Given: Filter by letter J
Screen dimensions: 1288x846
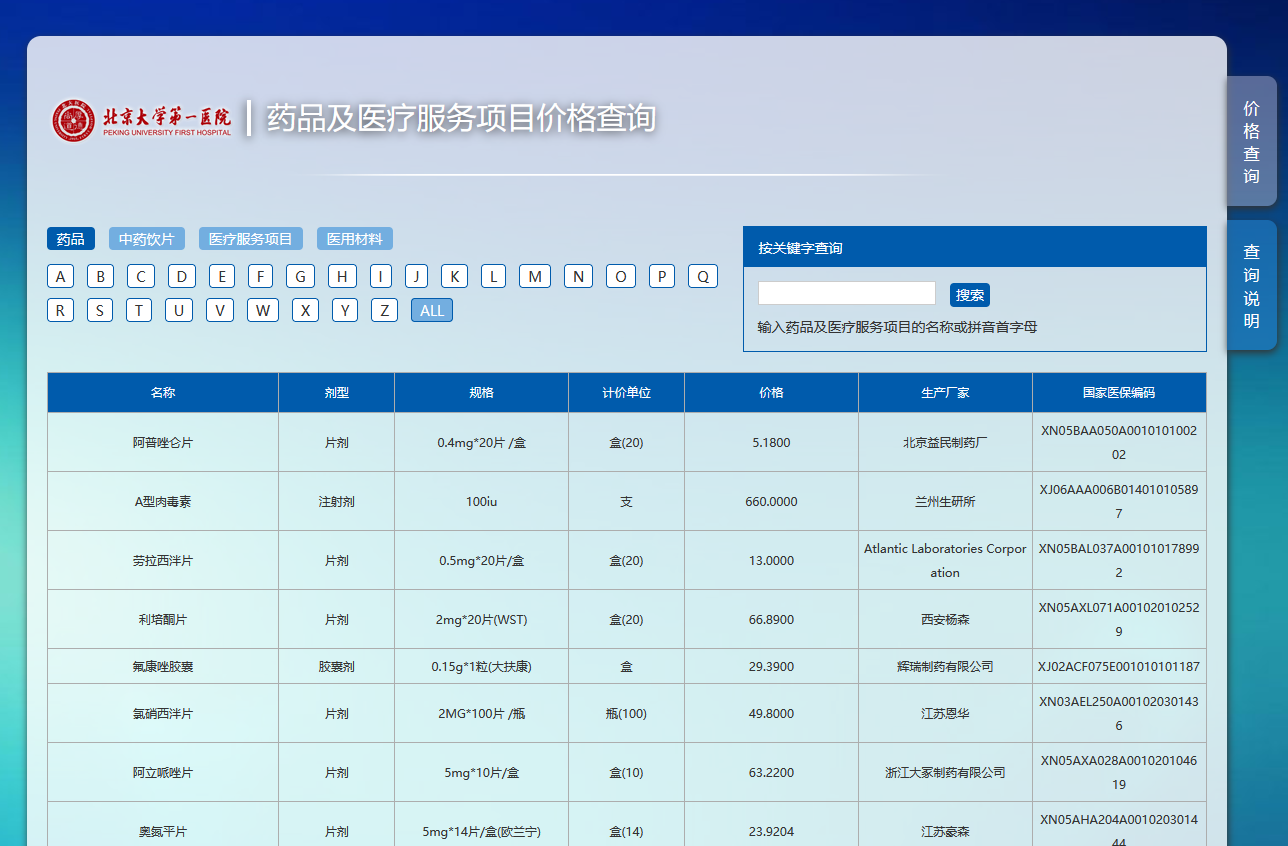Looking at the screenshot, I should 416,277.
